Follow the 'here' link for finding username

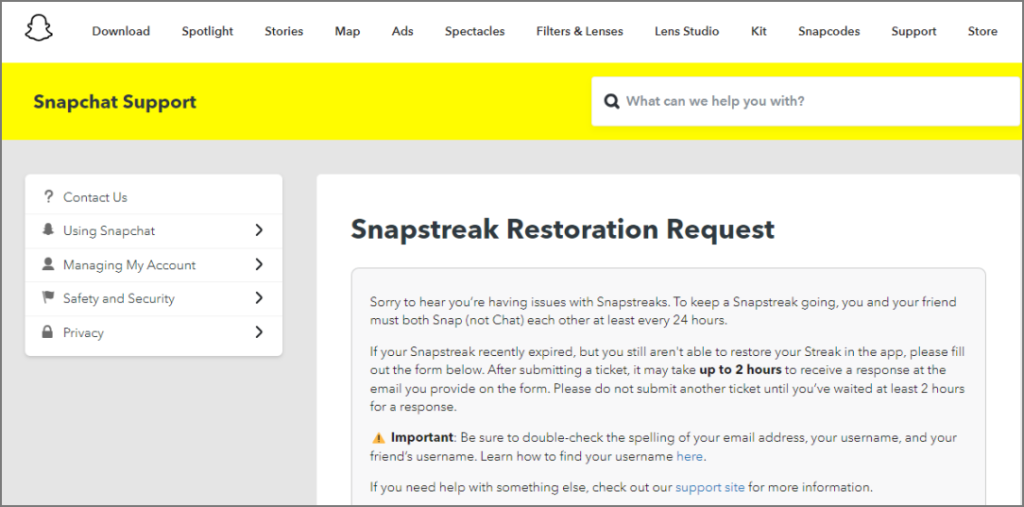[x=690, y=457]
